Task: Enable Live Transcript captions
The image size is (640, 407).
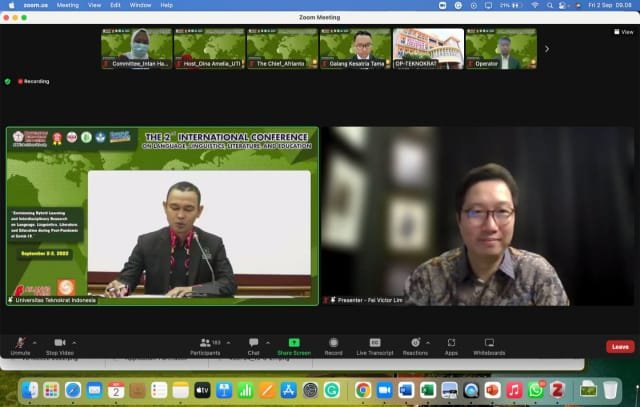Action: click(x=375, y=343)
